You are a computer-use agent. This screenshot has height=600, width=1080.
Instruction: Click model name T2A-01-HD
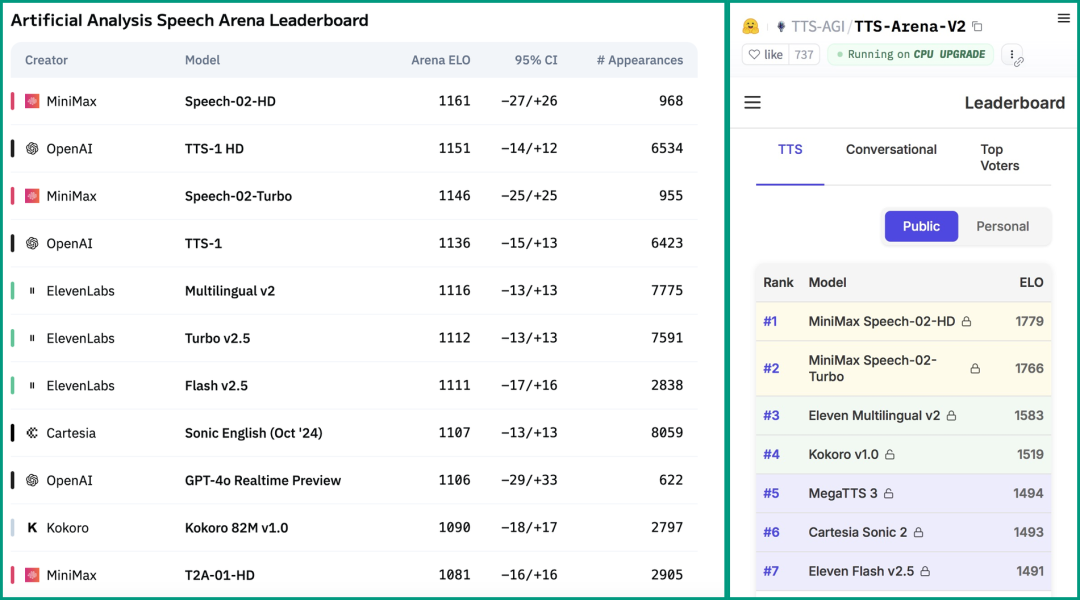[x=220, y=575]
